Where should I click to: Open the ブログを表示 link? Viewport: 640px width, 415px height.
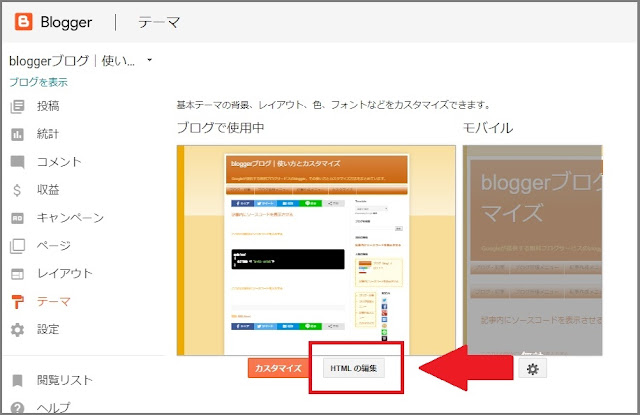tap(38, 82)
